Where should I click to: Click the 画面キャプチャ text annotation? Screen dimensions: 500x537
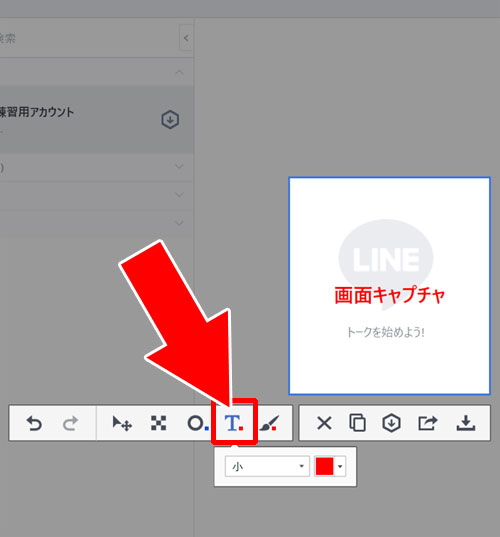click(x=390, y=295)
